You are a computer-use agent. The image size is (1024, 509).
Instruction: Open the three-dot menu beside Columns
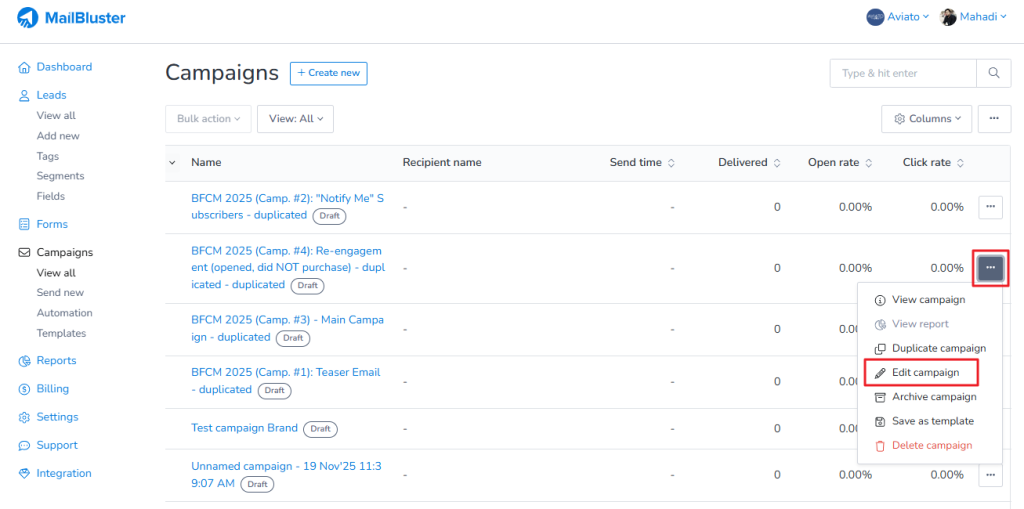pyautogui.click(x=993, y=118)
